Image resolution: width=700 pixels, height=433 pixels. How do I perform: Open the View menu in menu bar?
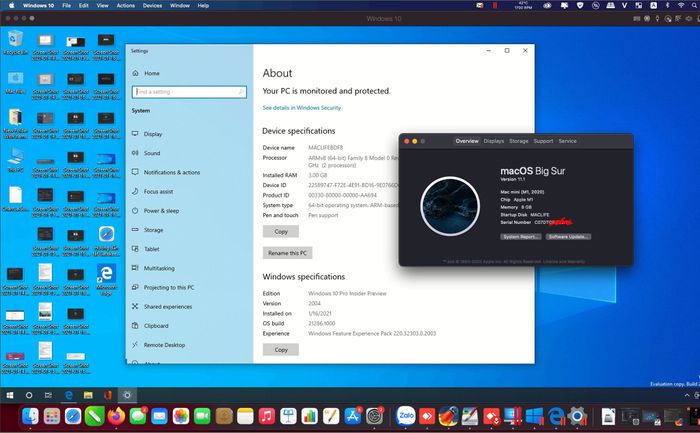coord(102,5)
